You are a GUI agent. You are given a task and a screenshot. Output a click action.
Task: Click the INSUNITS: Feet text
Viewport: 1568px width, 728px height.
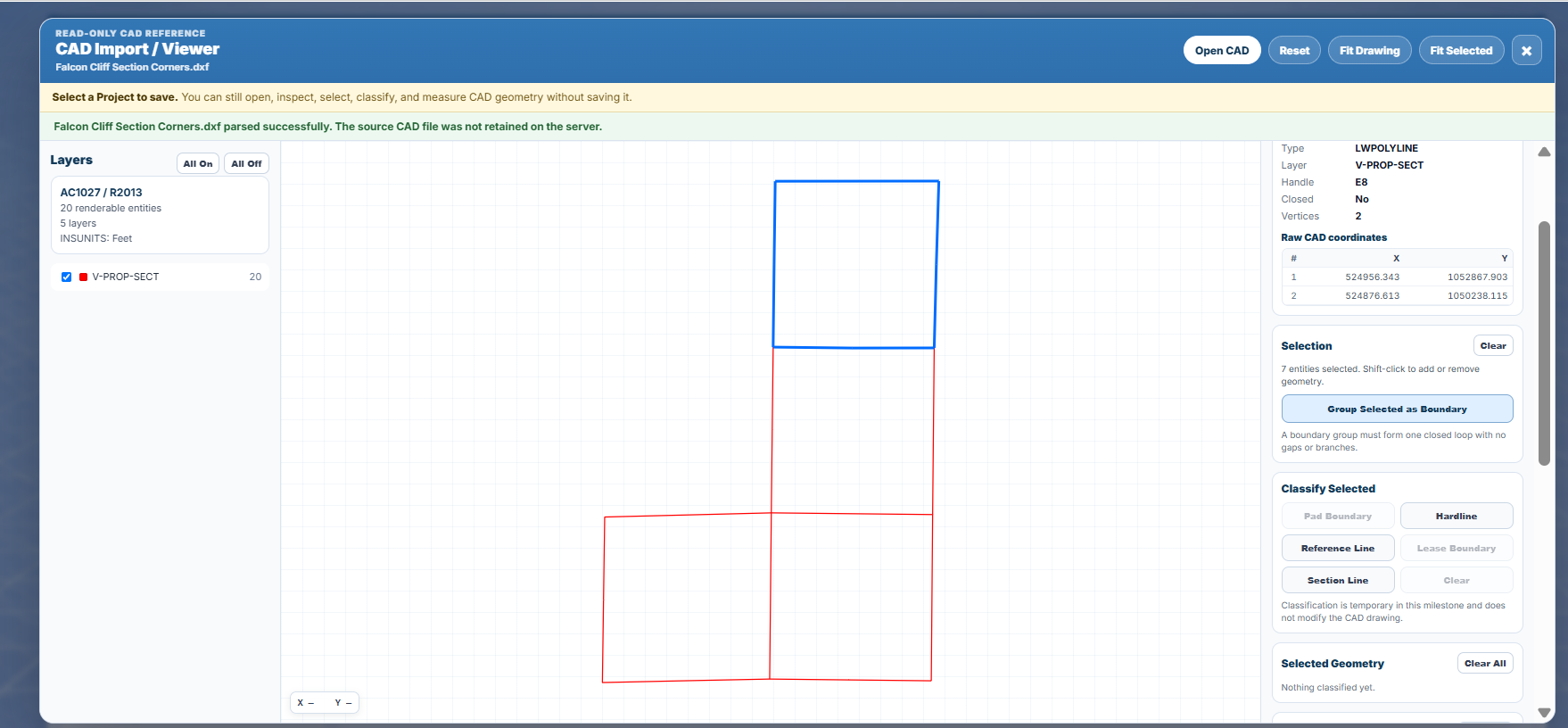coord(95,238)
